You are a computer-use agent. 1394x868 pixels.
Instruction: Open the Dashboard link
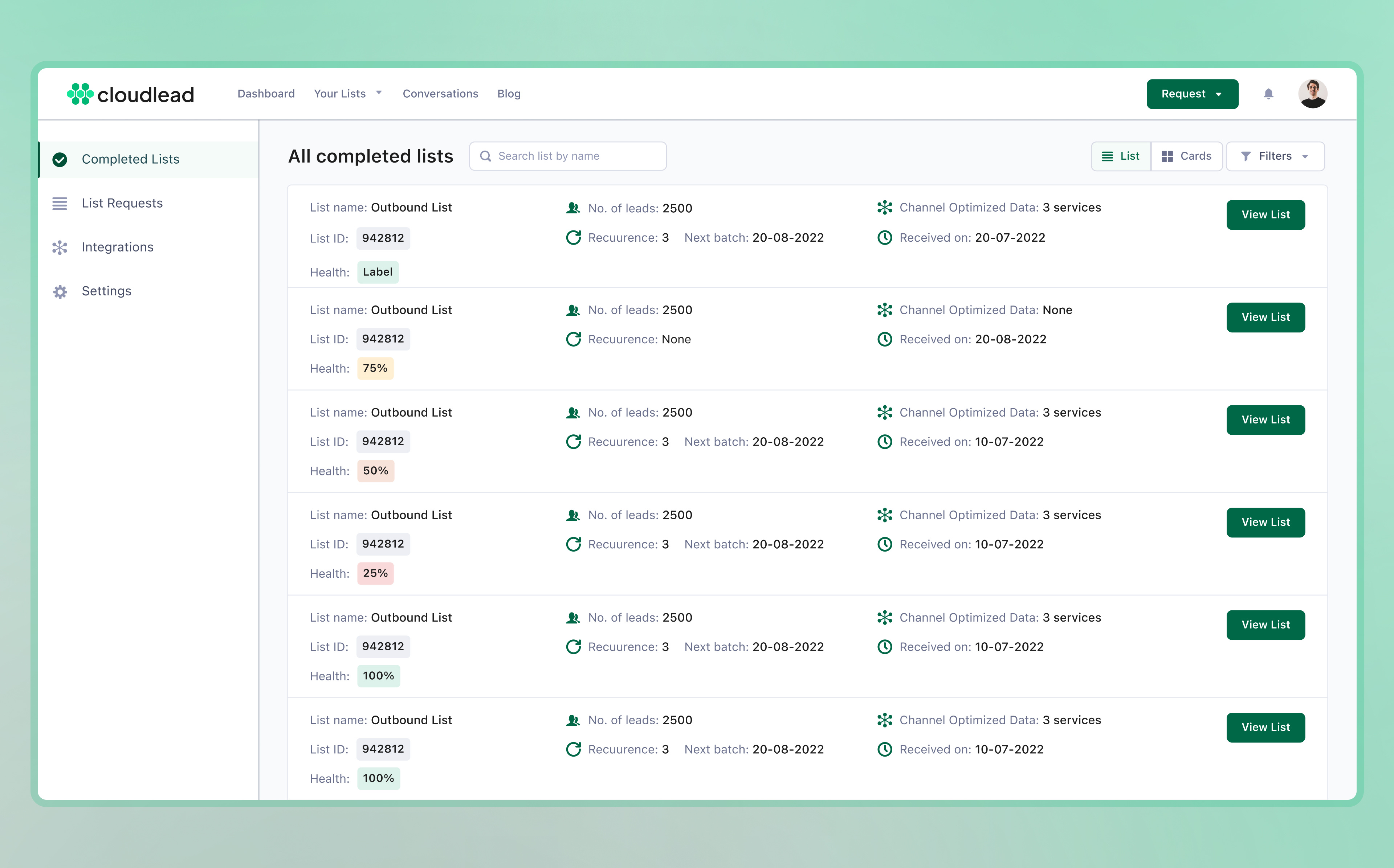pos(266,94)
